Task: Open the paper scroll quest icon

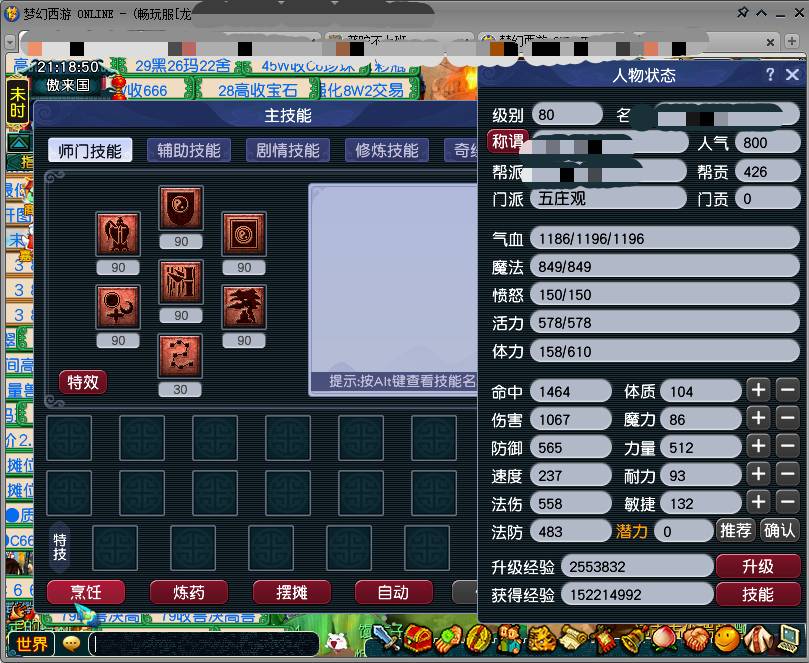Action: pos(573,638)
